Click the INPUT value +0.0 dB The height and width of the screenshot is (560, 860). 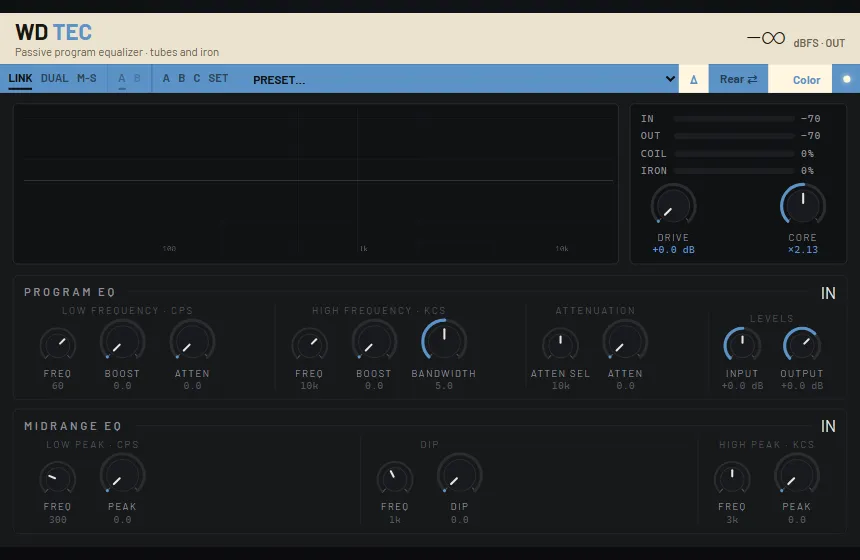pyautogui.click(x=742, y=386)
